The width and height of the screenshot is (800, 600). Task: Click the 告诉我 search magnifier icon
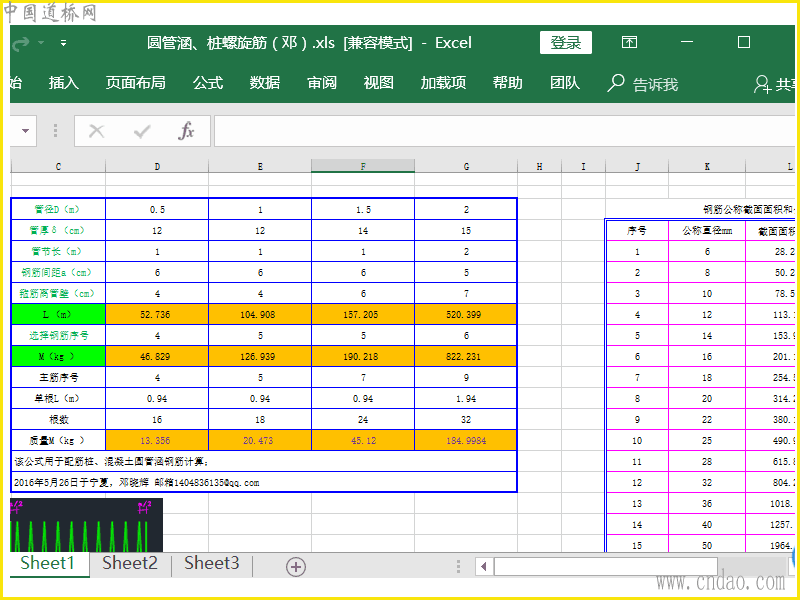pos(616,83)
